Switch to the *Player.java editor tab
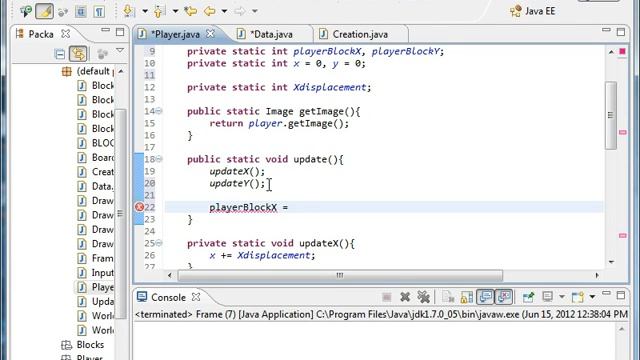Image resolution: width=640 pixels, height=360 pixels. click(176, 34)
